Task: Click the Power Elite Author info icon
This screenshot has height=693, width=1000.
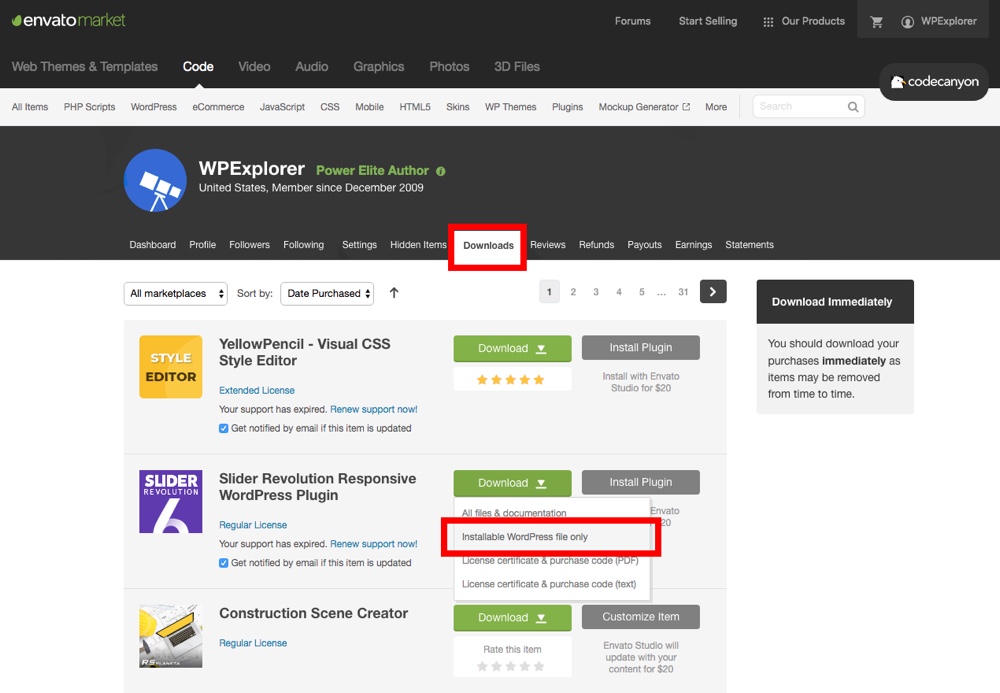Action: click(441, 171)
